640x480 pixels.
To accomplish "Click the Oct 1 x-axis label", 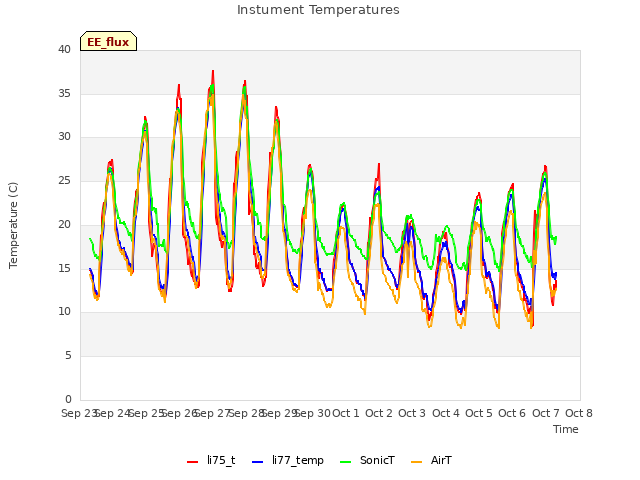I will click(x=346, y=413).
